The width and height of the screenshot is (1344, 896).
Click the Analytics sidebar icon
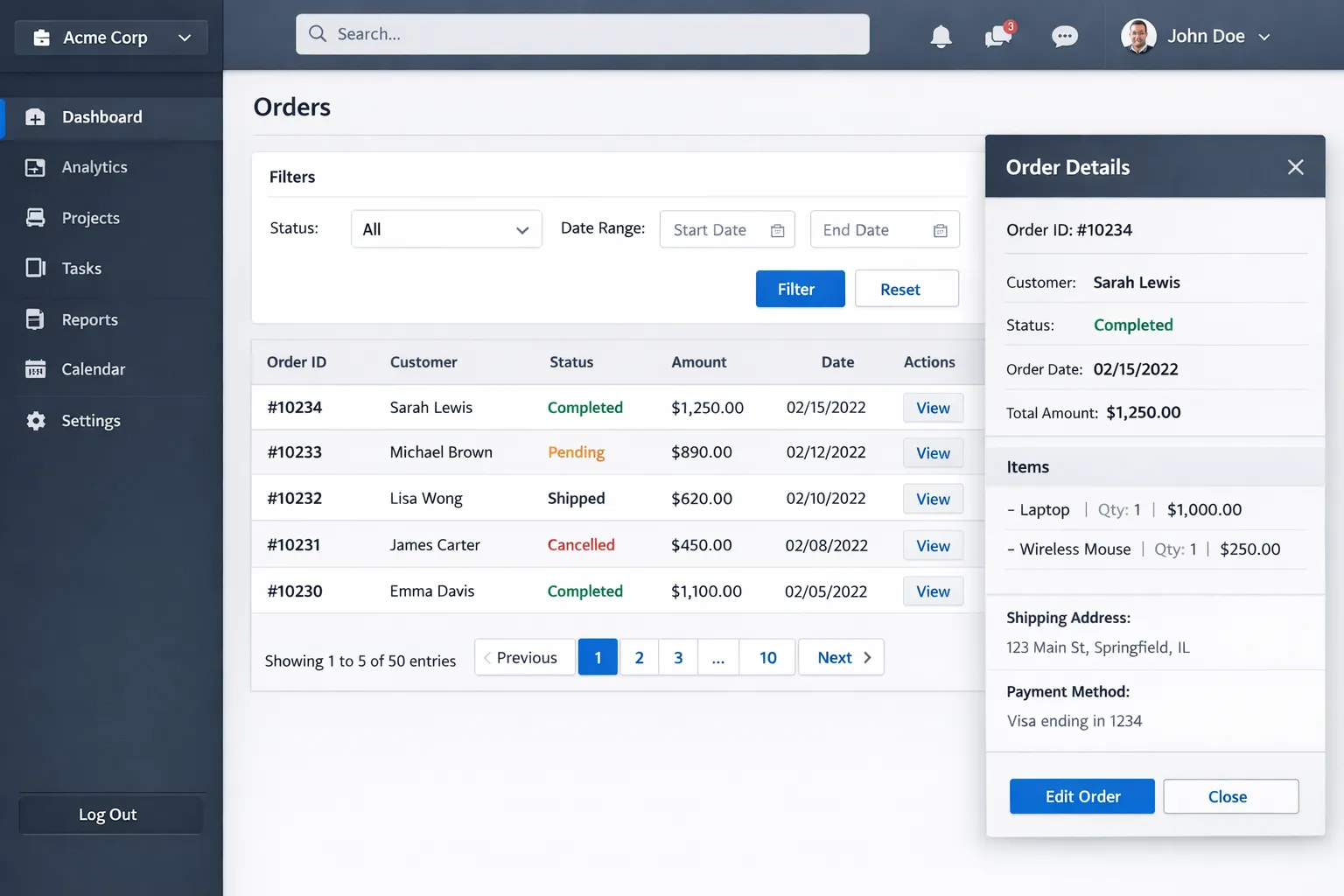(x=35, y=167)
